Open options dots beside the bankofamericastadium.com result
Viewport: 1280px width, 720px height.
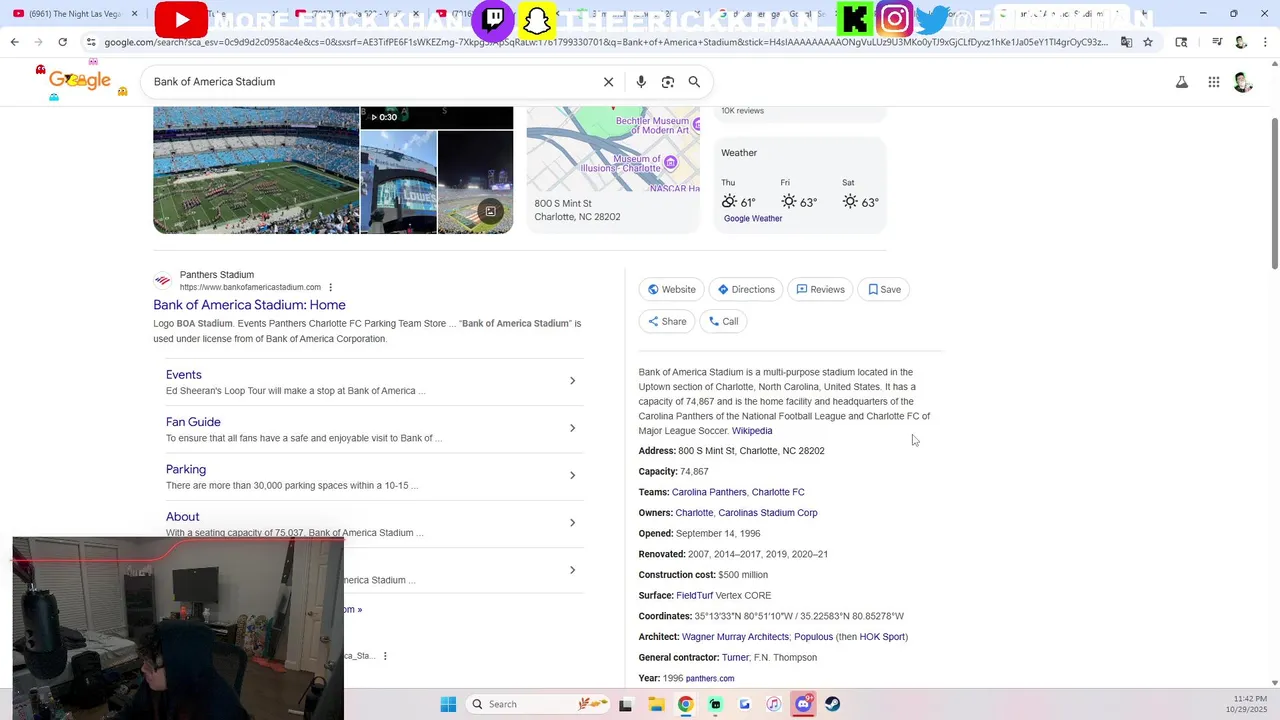coord(331,288)
